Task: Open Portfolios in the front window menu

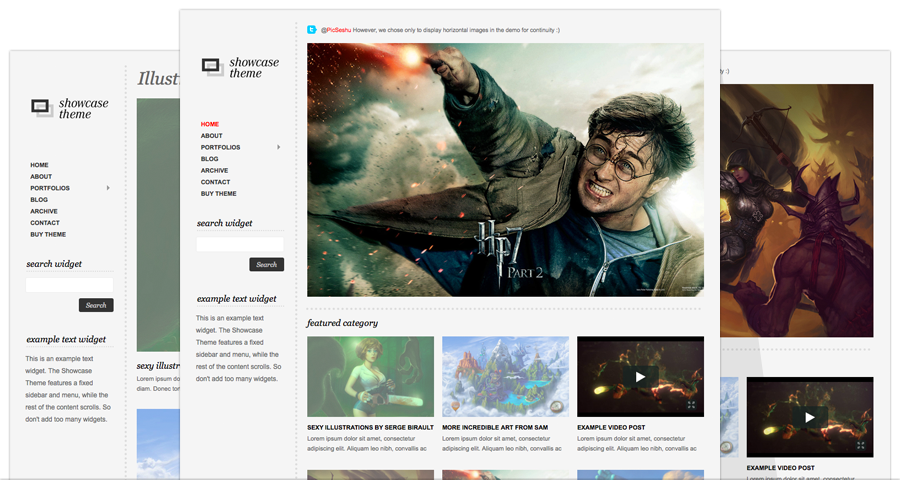Action: (220, 147)
